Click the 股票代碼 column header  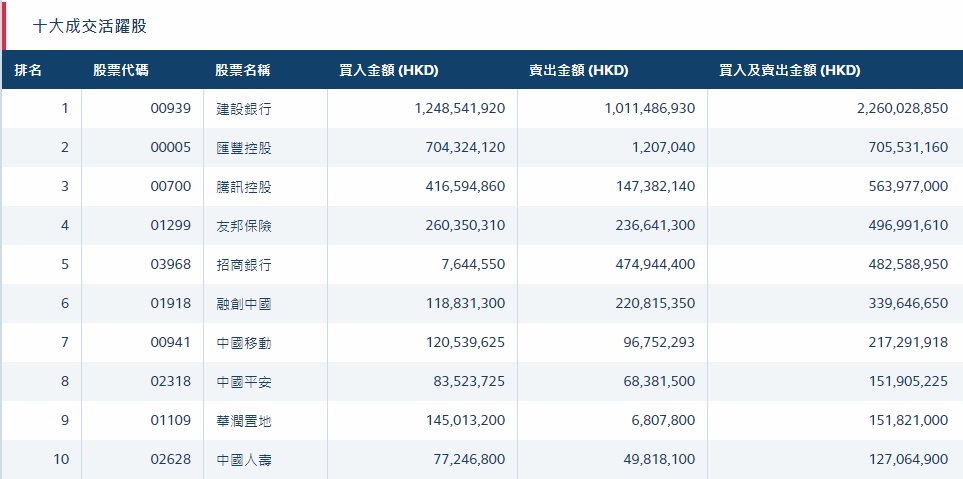coord(121,70)
